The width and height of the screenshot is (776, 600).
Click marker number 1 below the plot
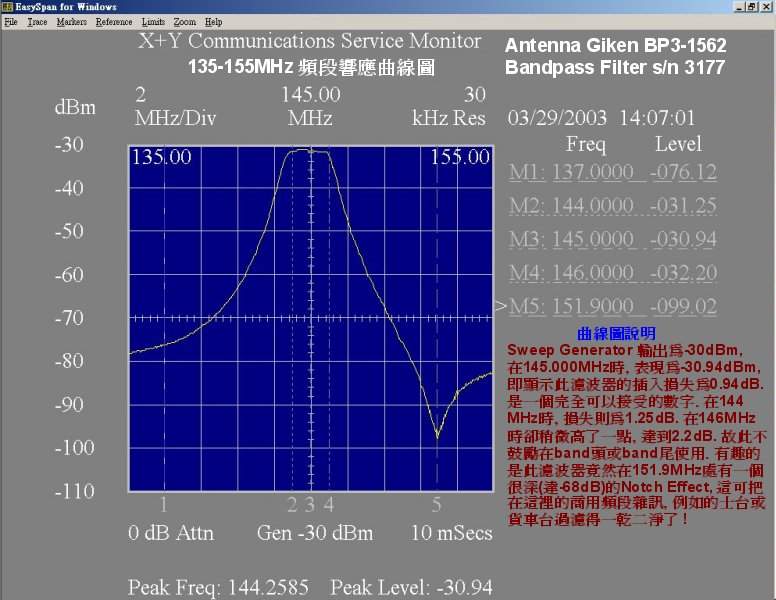163,504
